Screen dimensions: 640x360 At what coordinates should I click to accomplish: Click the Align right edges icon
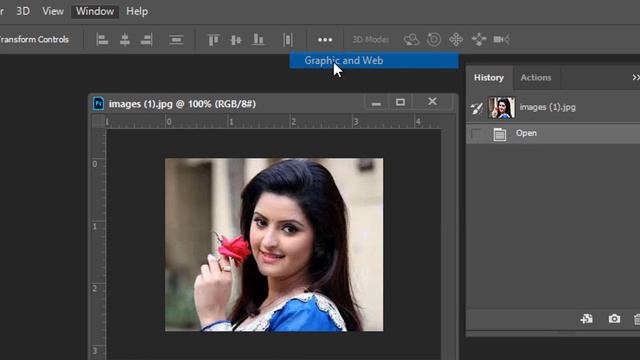point(147,40)
